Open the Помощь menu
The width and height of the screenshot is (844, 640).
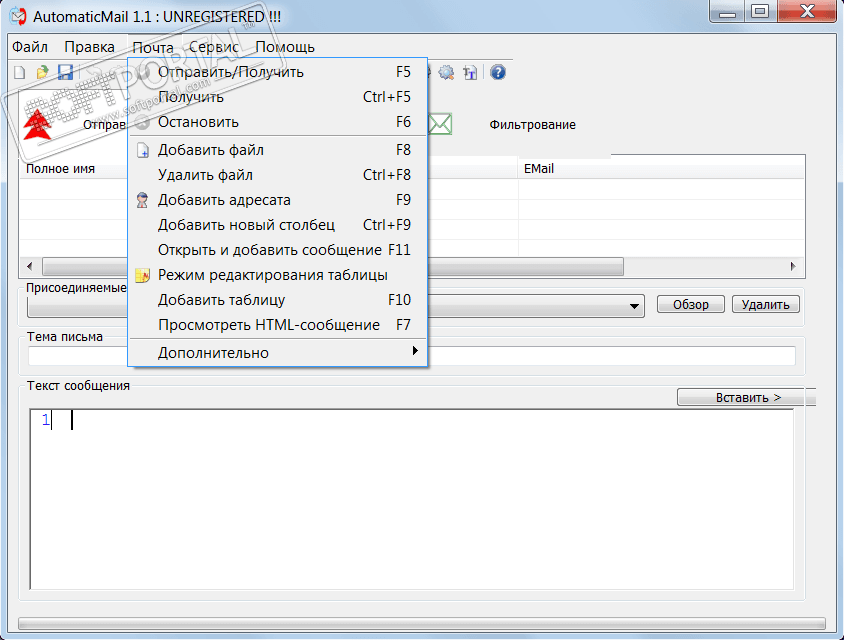pyautogui.click(x=285, y=47)
